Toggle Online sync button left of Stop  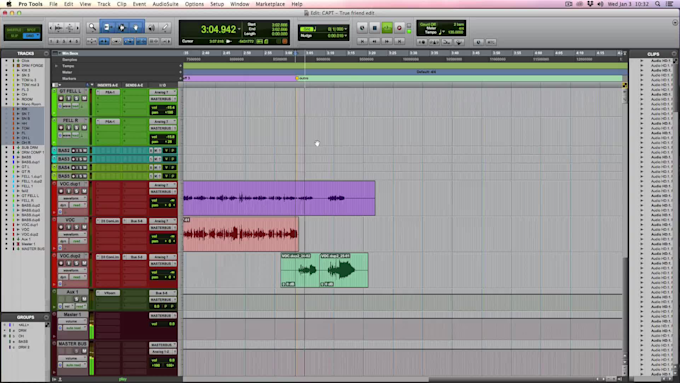tap(362, 28)
